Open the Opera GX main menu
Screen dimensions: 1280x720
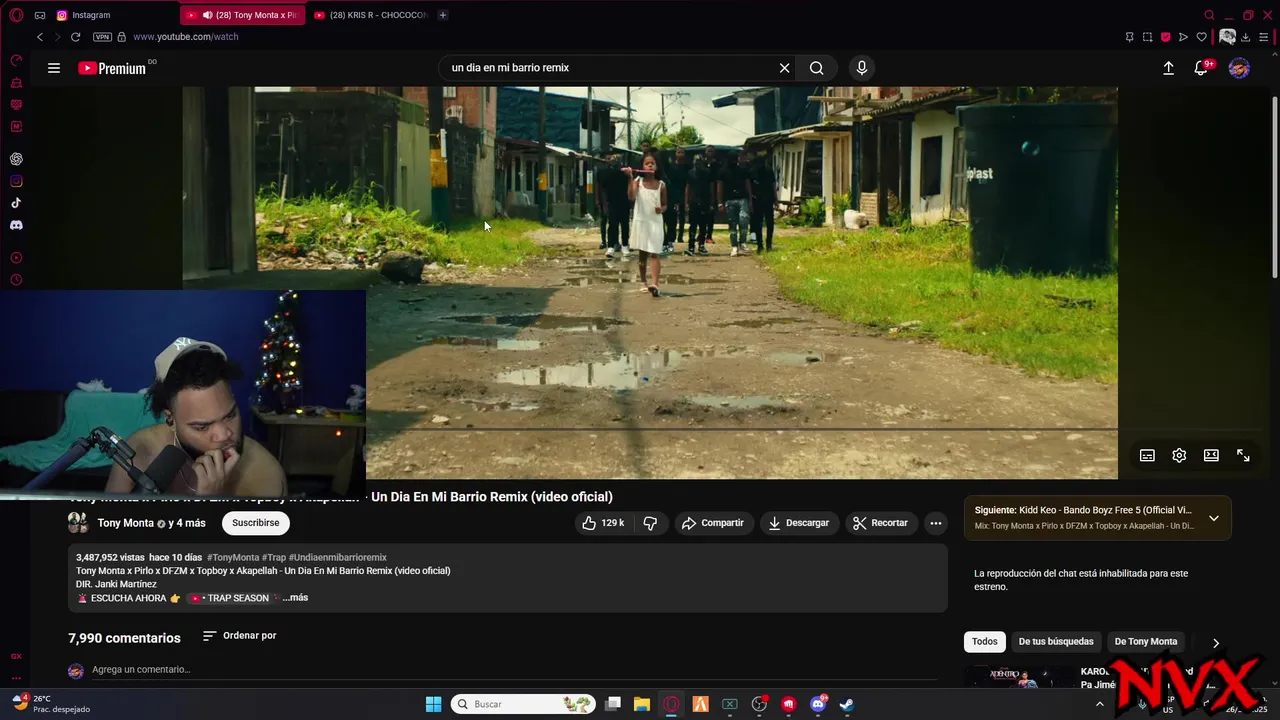click(16, 15)
